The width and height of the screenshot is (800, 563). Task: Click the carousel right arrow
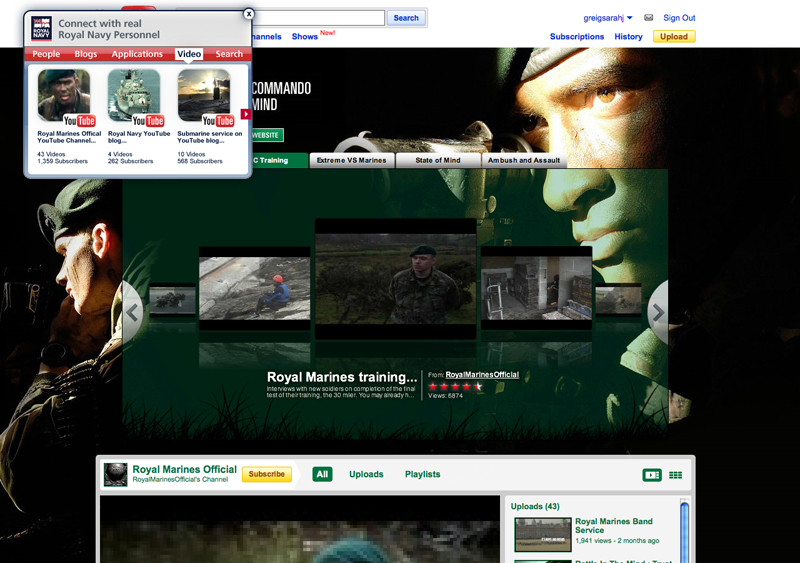click(657, 312)
